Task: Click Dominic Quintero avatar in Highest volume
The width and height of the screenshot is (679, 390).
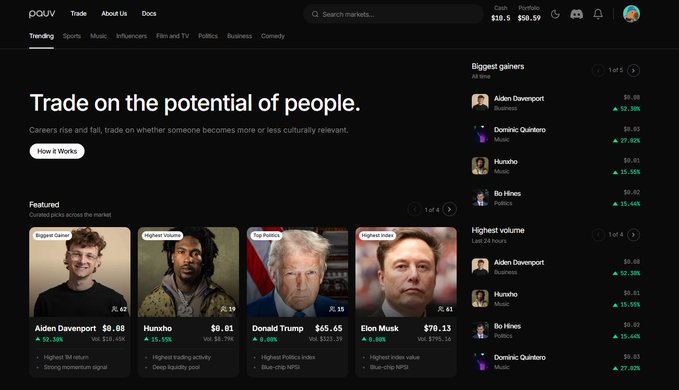Action: coord(480,361)
